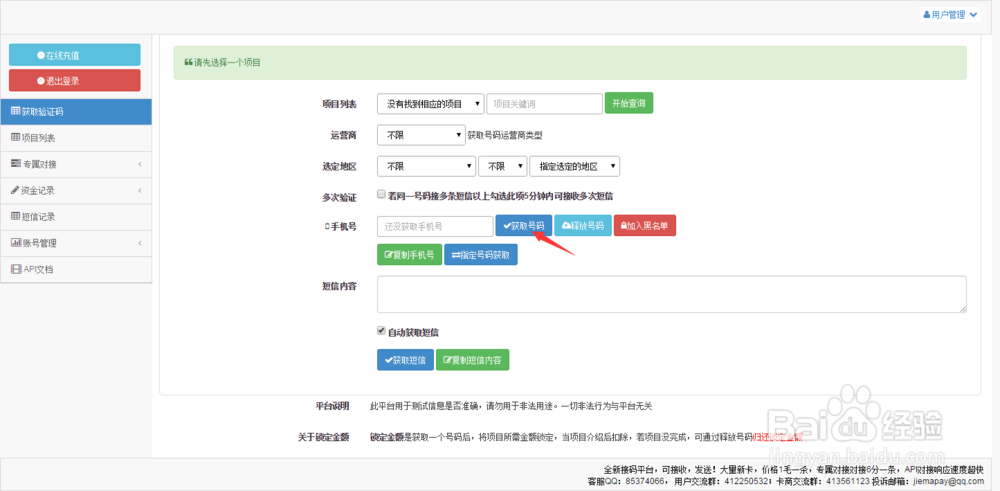Open the first 选定地区 province dropdown

click(427, 166)
